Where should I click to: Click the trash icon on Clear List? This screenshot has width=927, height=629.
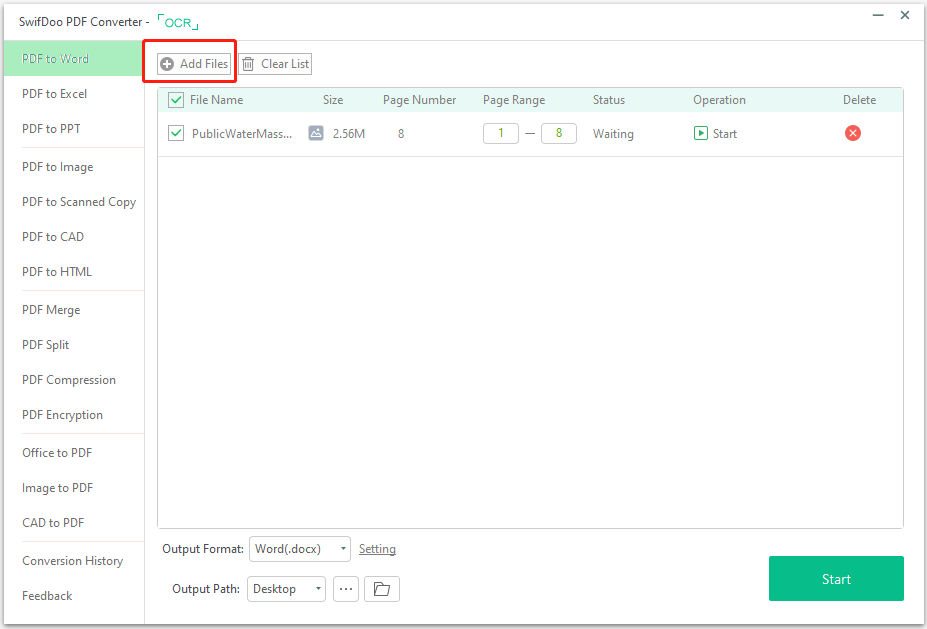point(248,64)
